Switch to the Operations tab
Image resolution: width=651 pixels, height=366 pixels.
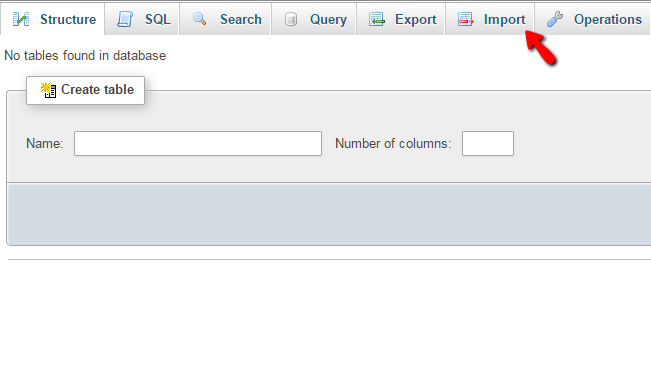click(x=593, y=19)
